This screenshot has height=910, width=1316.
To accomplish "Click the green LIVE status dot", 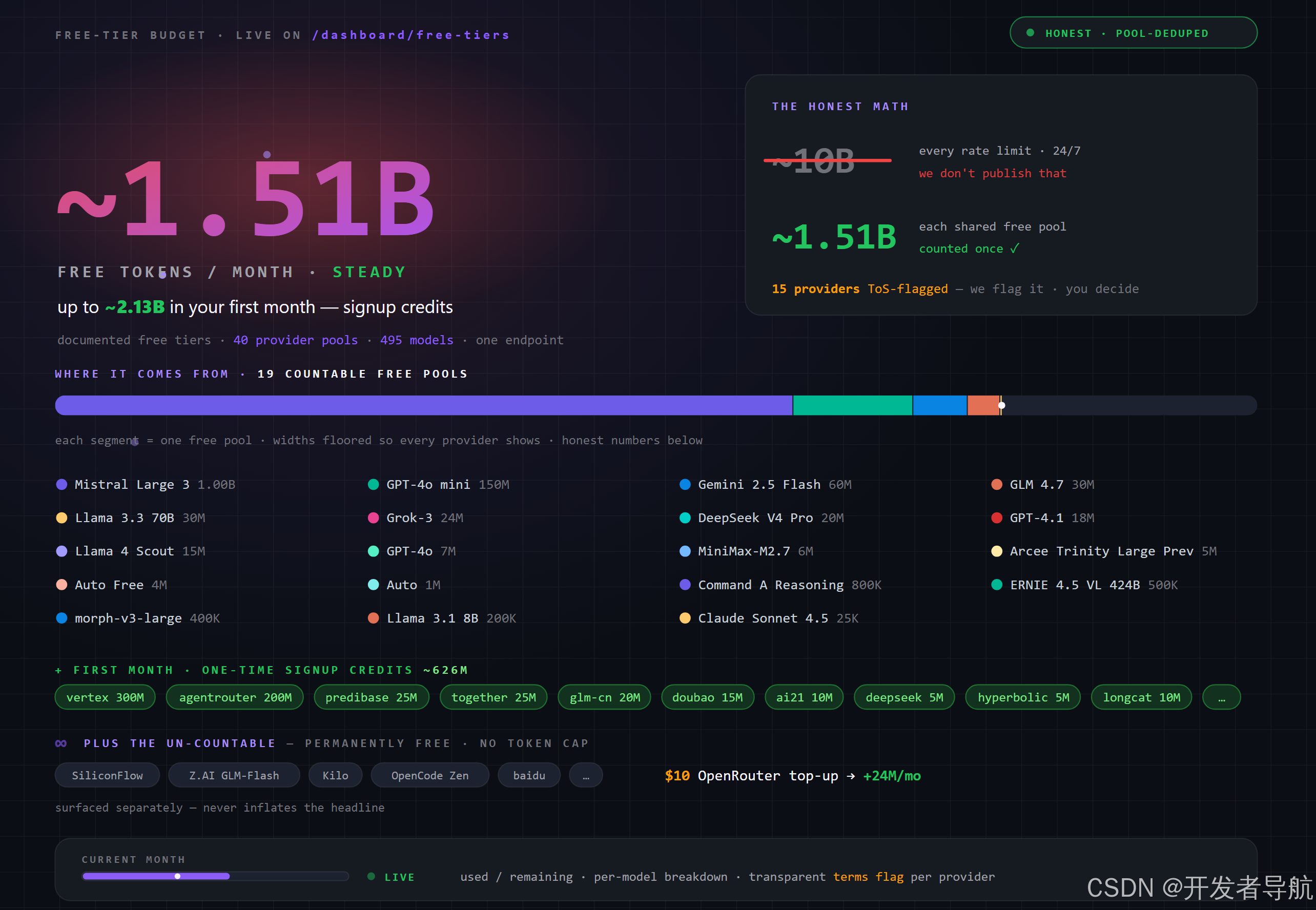I will (x=371, y=876).
